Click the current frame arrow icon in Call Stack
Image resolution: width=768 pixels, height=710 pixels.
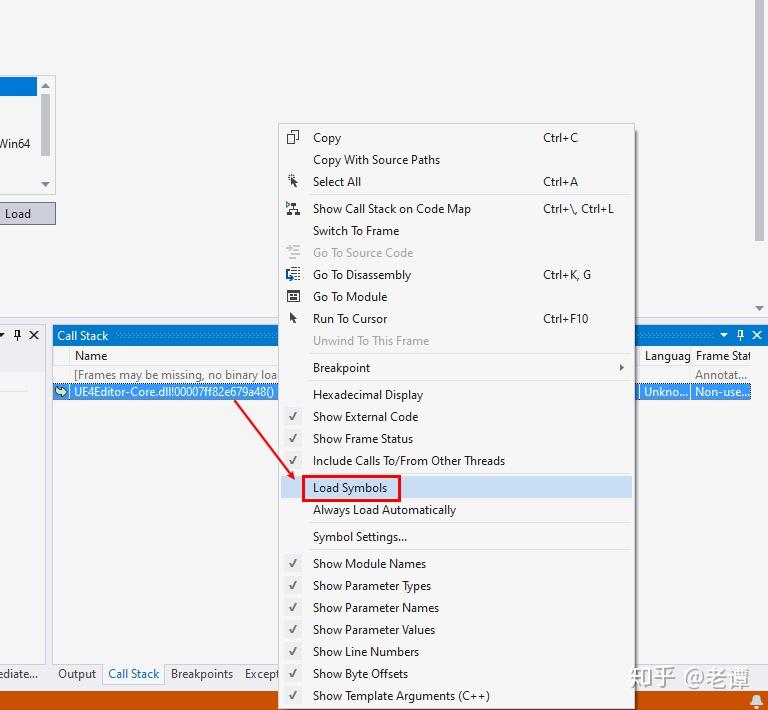pos(61,392)
